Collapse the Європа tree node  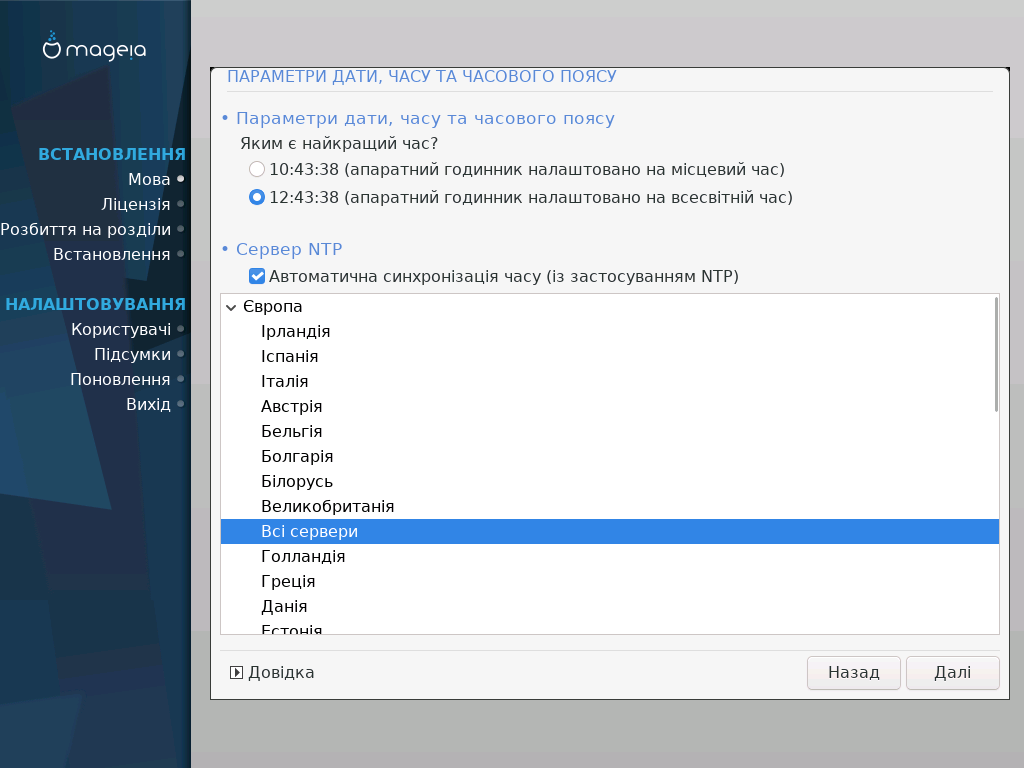point(232,307)
